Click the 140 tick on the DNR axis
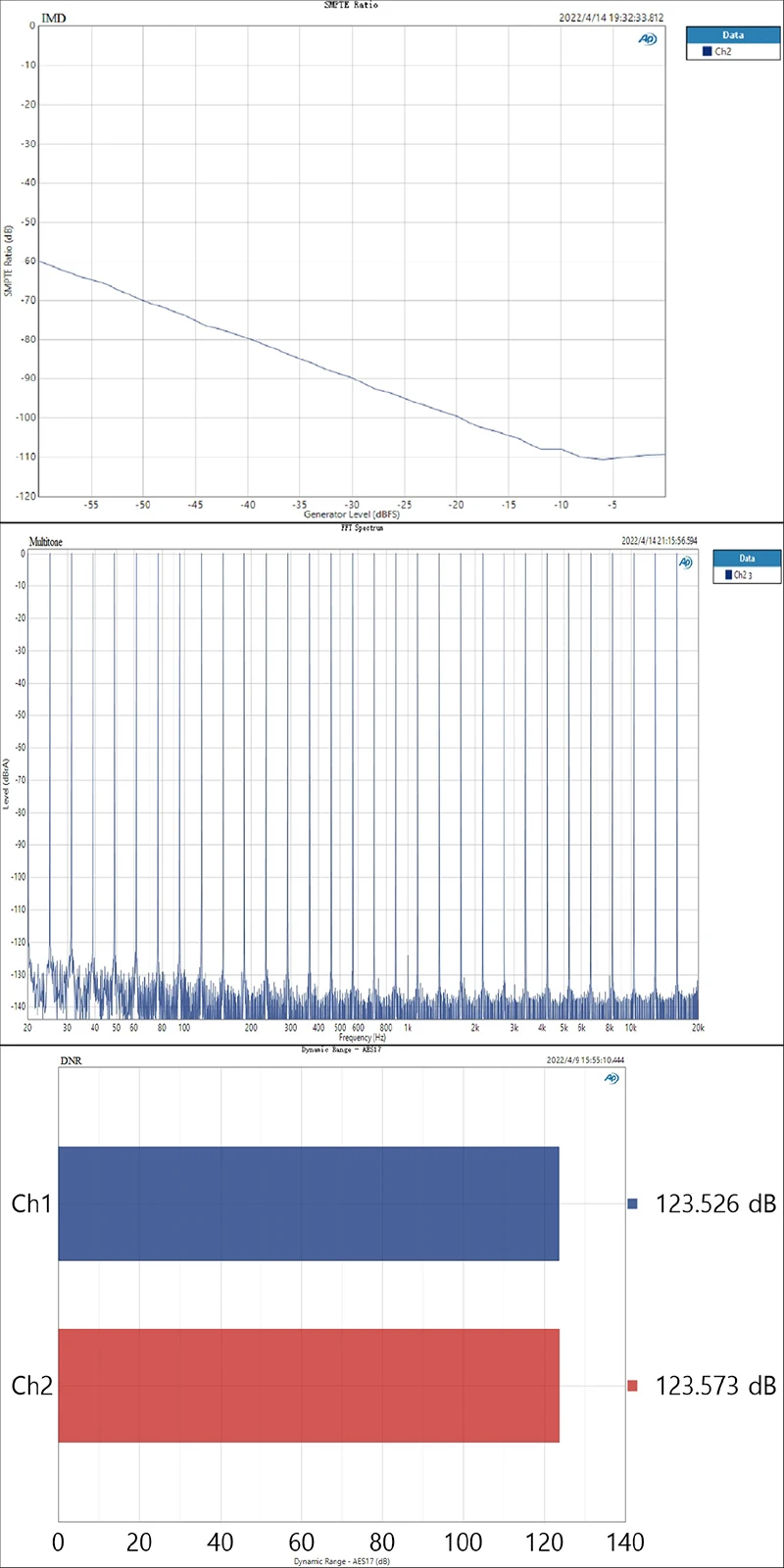The width and height of the screenshot is (784, 1568). [x=625, y=1543]
